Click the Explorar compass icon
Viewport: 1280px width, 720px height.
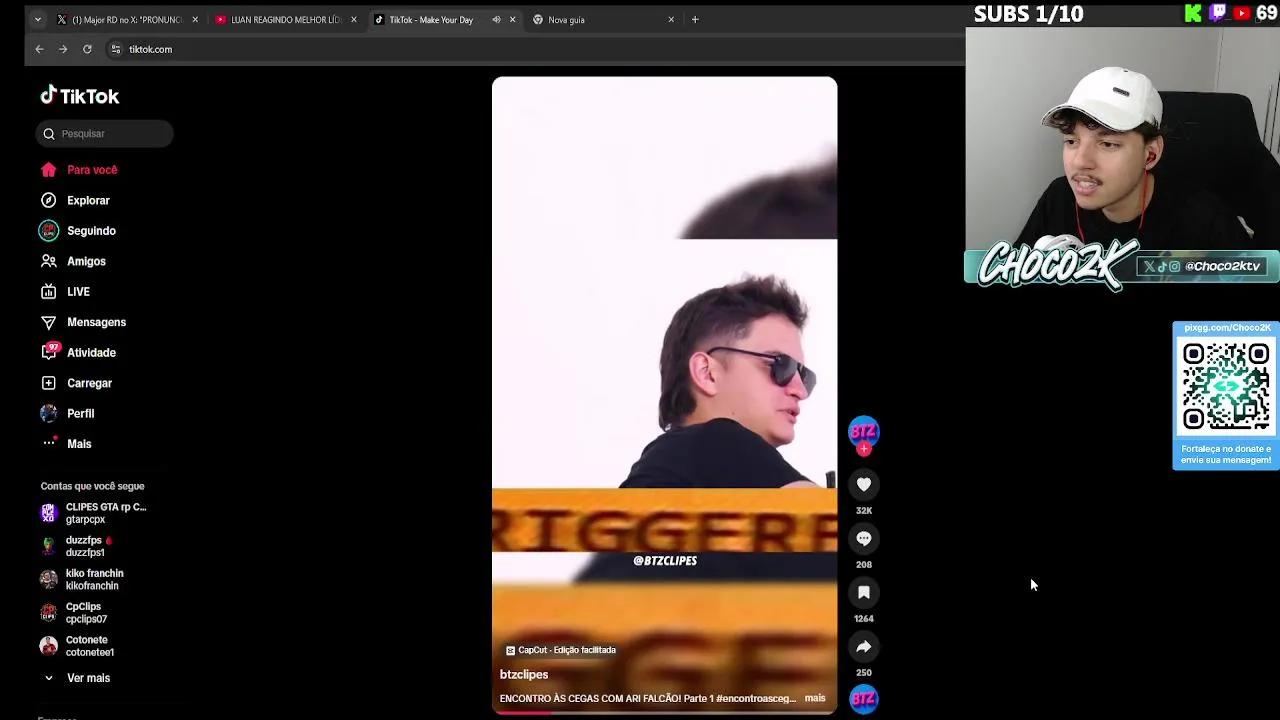pyautogui.click(x=48, y=200)
